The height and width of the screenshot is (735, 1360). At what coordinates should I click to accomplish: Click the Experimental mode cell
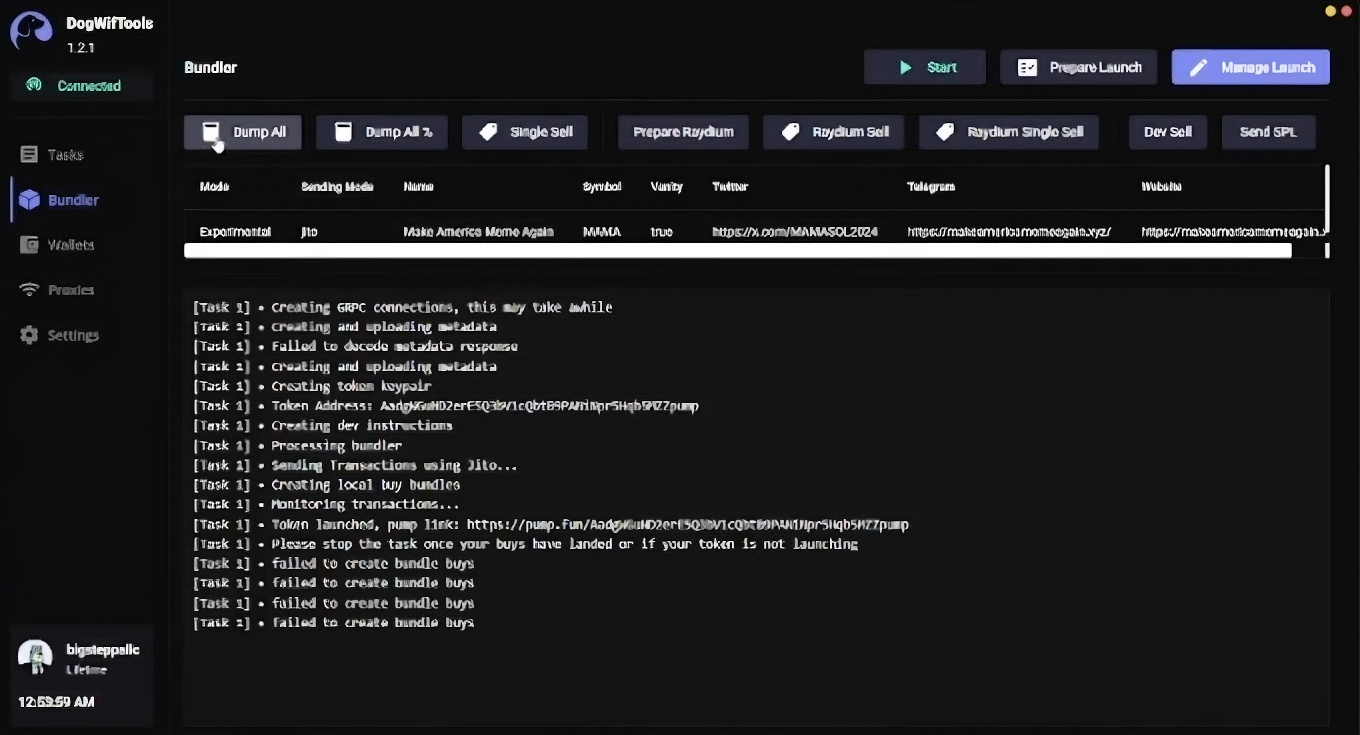tap(235, 231)
